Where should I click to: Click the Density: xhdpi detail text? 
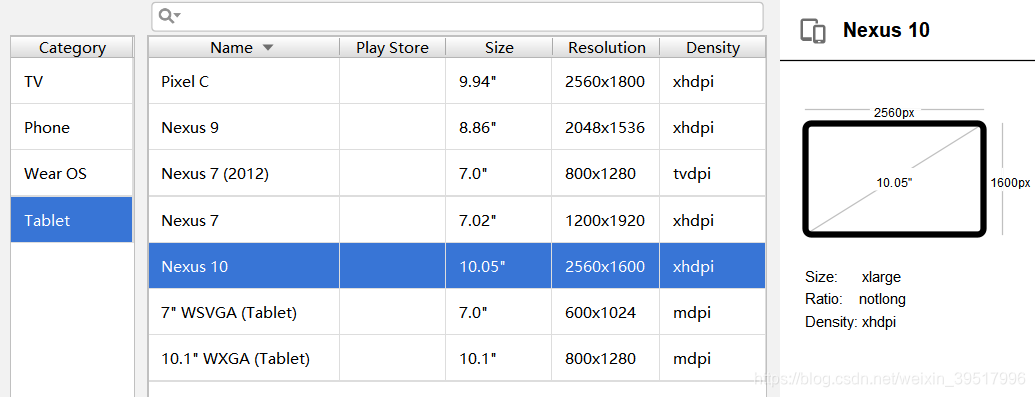pyautogui.click(x=851, y=322)
